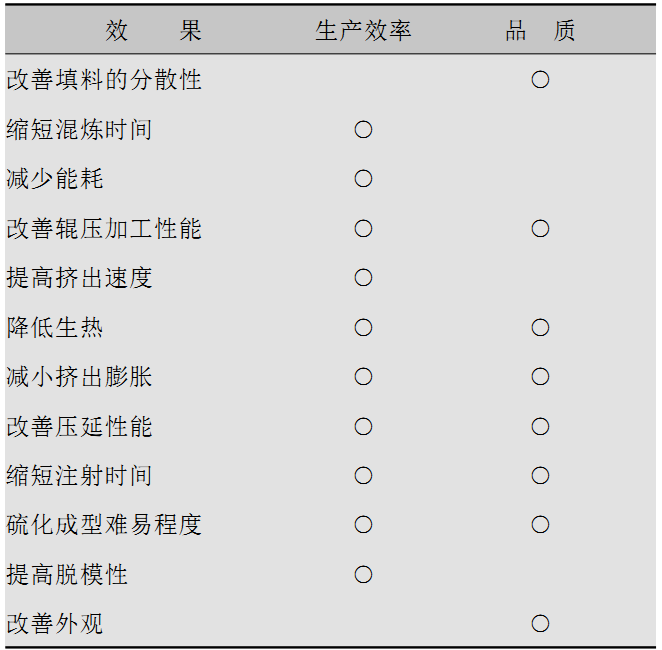Click the 生产效率 circle for 减小挤出膨胀
Image resolution: width=662 pixels, height=650 pixels.
point(363,376)
